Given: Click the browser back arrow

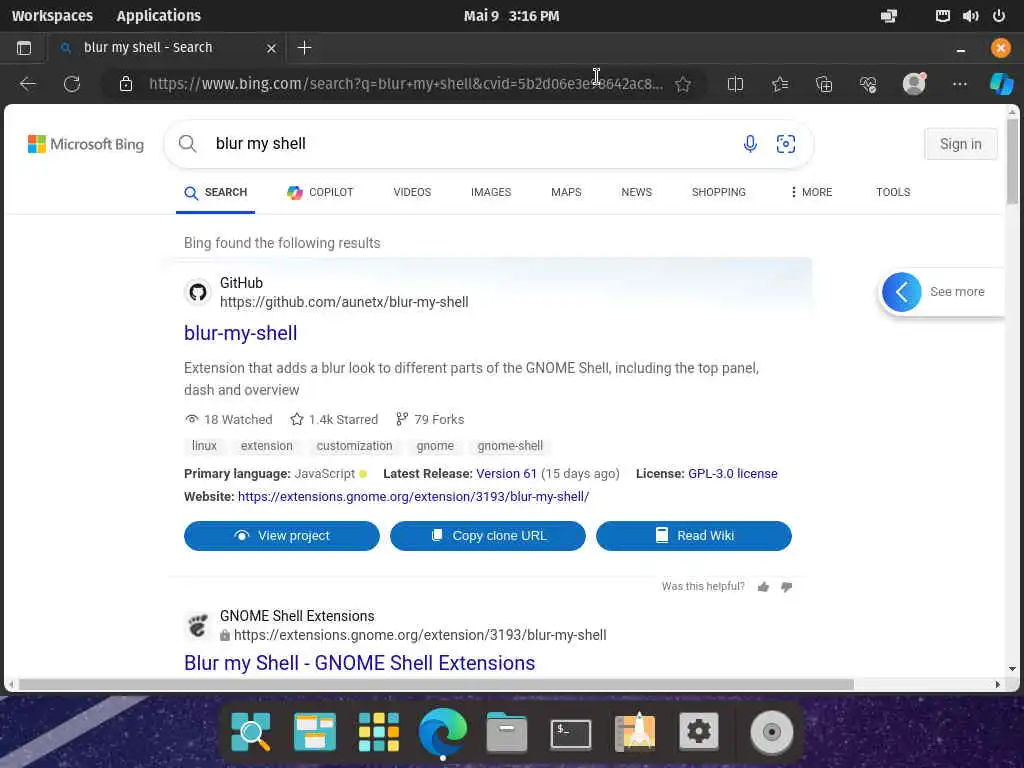Looking at the screenshot, I should pyautogui.click(x=27, y=84).
